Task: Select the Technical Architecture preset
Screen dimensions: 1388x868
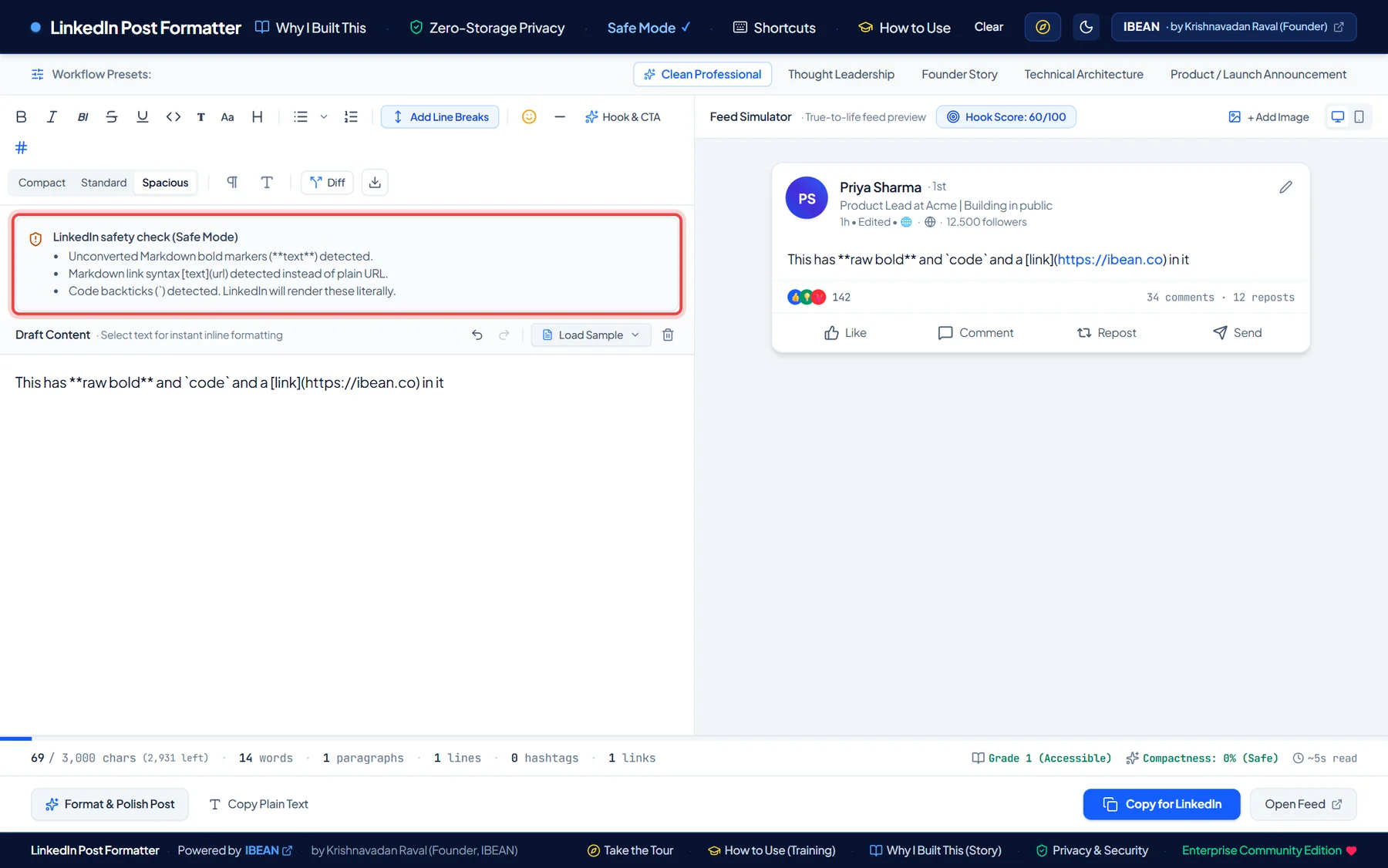Action: click(1083, 75)
